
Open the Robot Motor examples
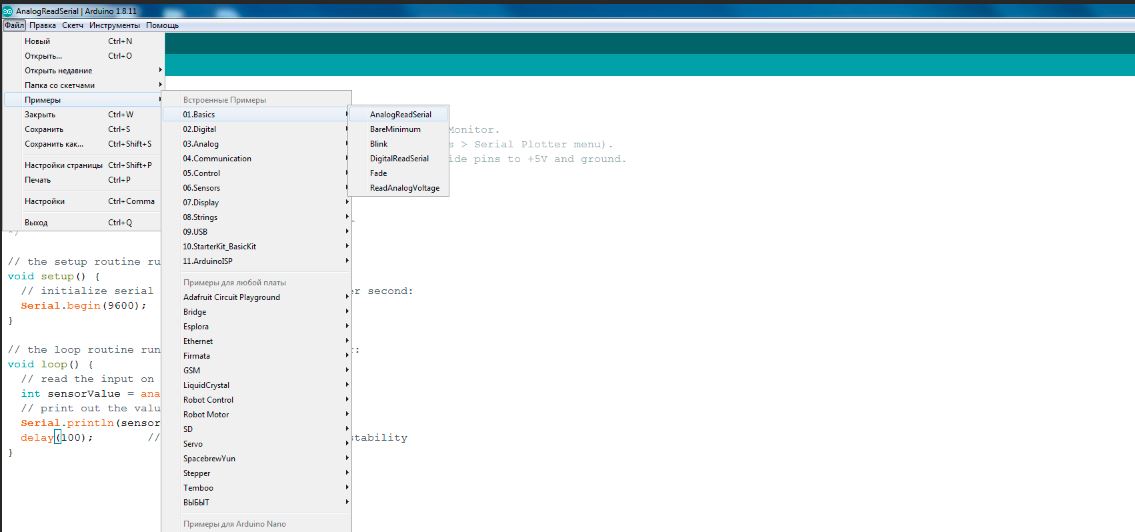tap(256, 415)
